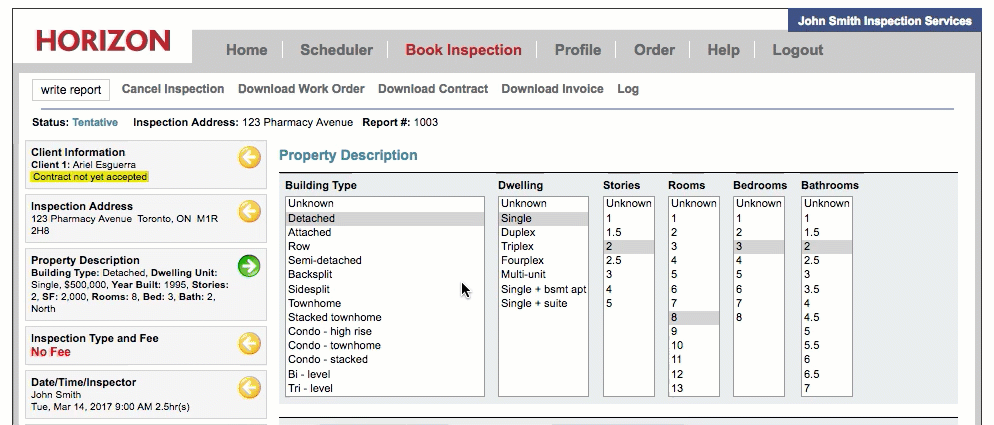Select Semi-detached in Building Type list
Viewport: 994px width, 425px height.
point(324,260)
